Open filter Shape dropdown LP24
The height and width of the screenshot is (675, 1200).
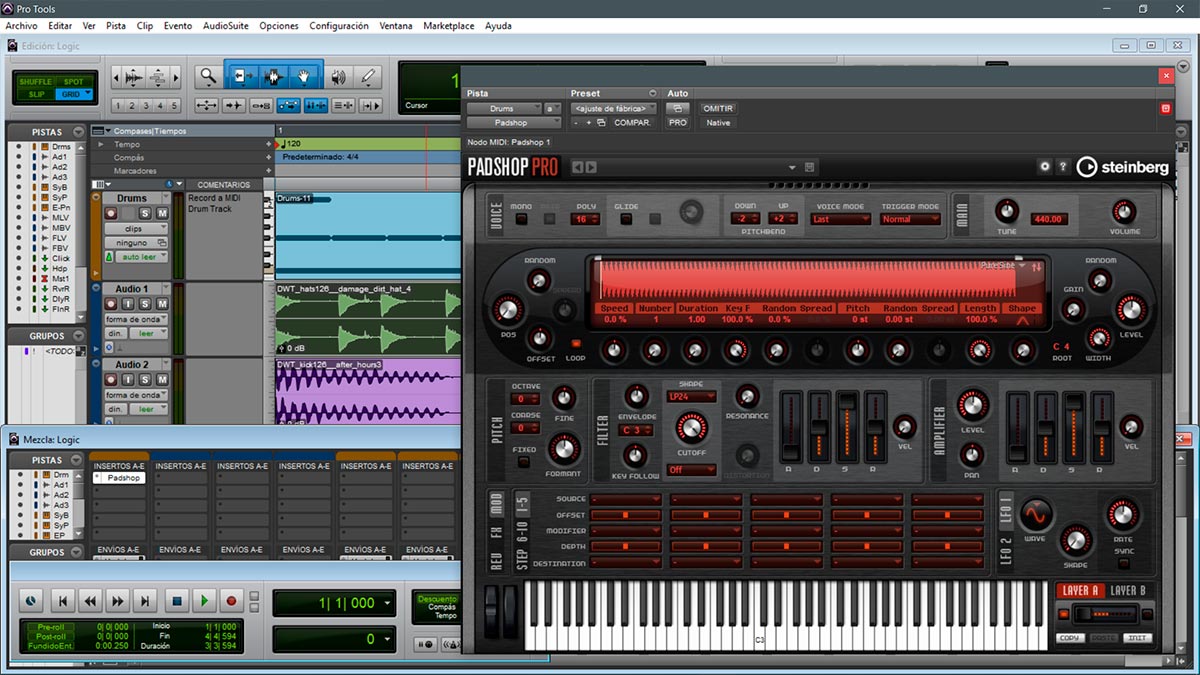click(x=692, y=397)
